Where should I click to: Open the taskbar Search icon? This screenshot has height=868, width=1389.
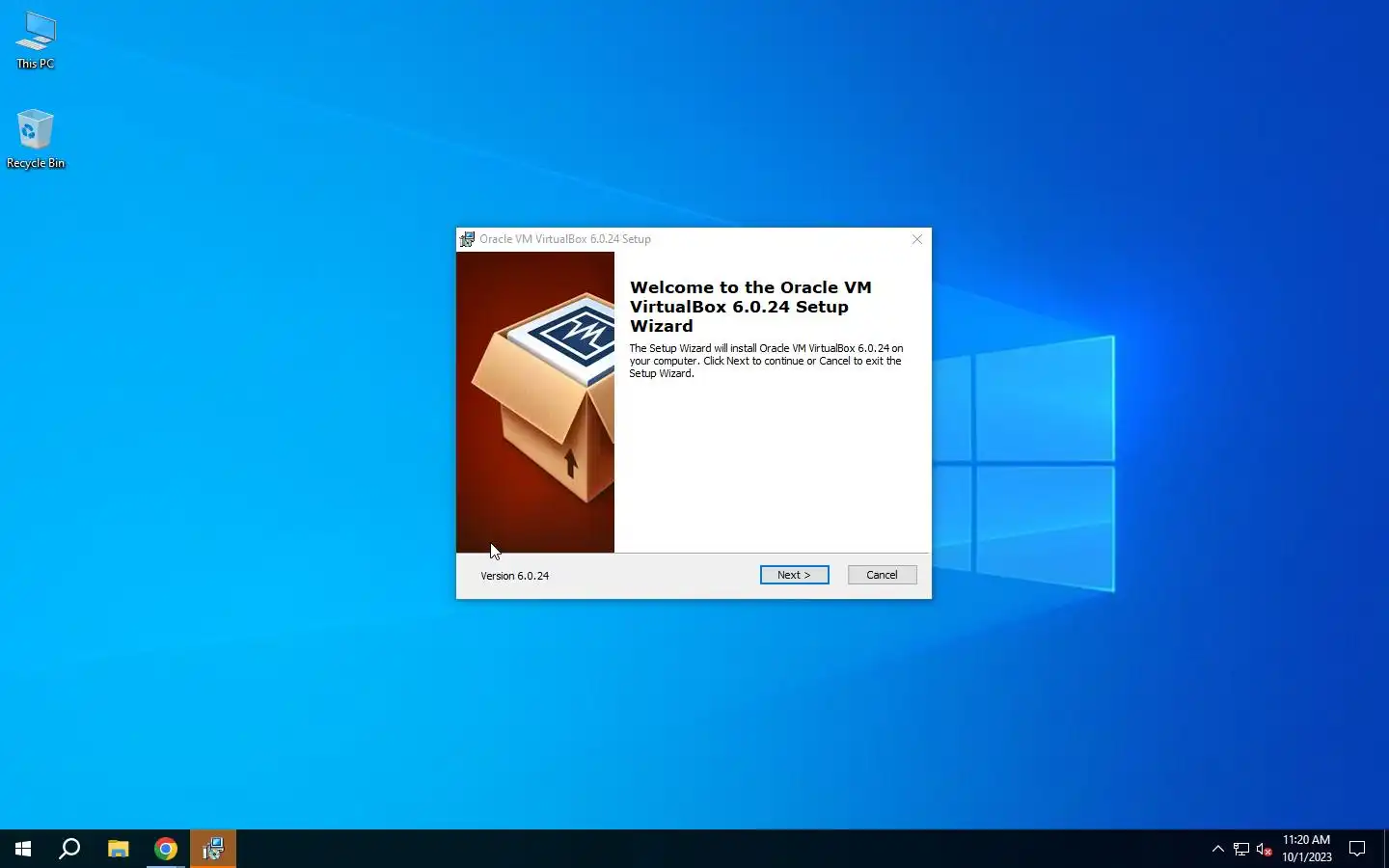click(69, 849)
